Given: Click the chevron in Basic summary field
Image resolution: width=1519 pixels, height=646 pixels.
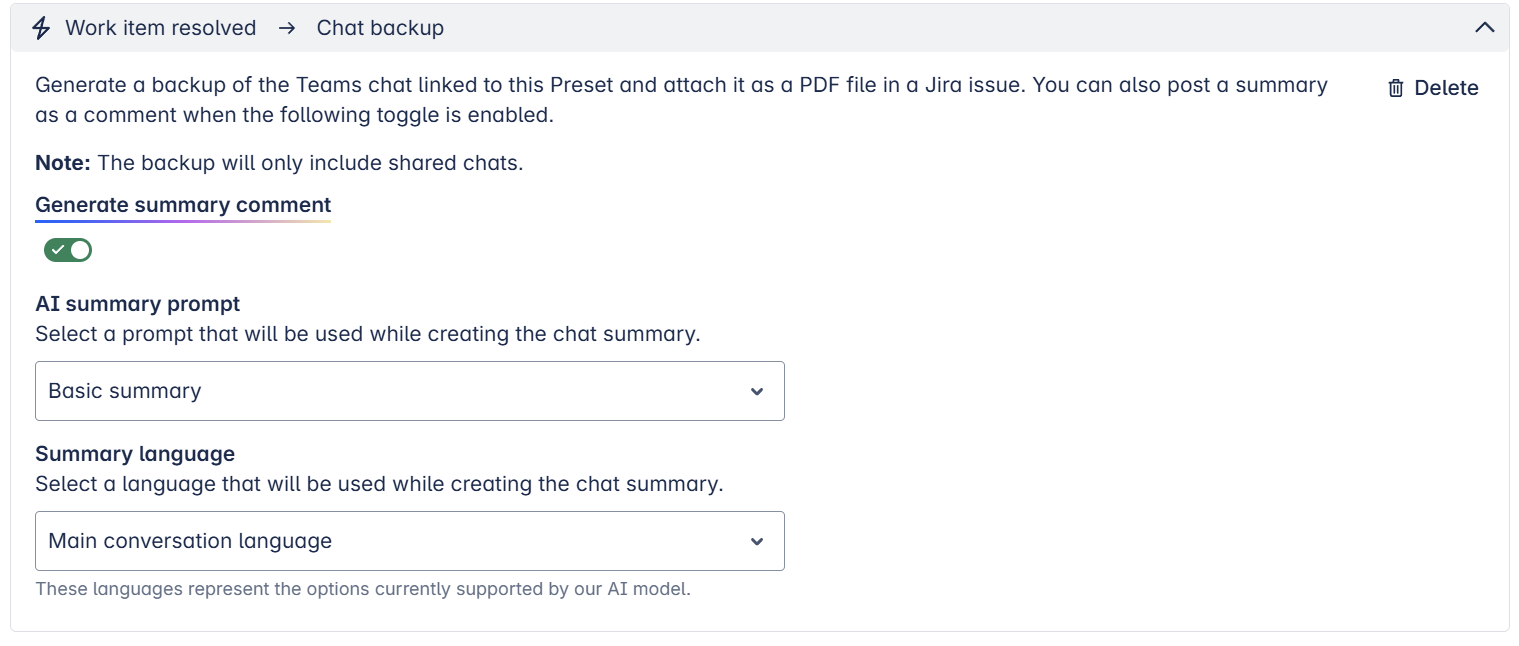Looking at the screenshot, I should pos(757,391).
